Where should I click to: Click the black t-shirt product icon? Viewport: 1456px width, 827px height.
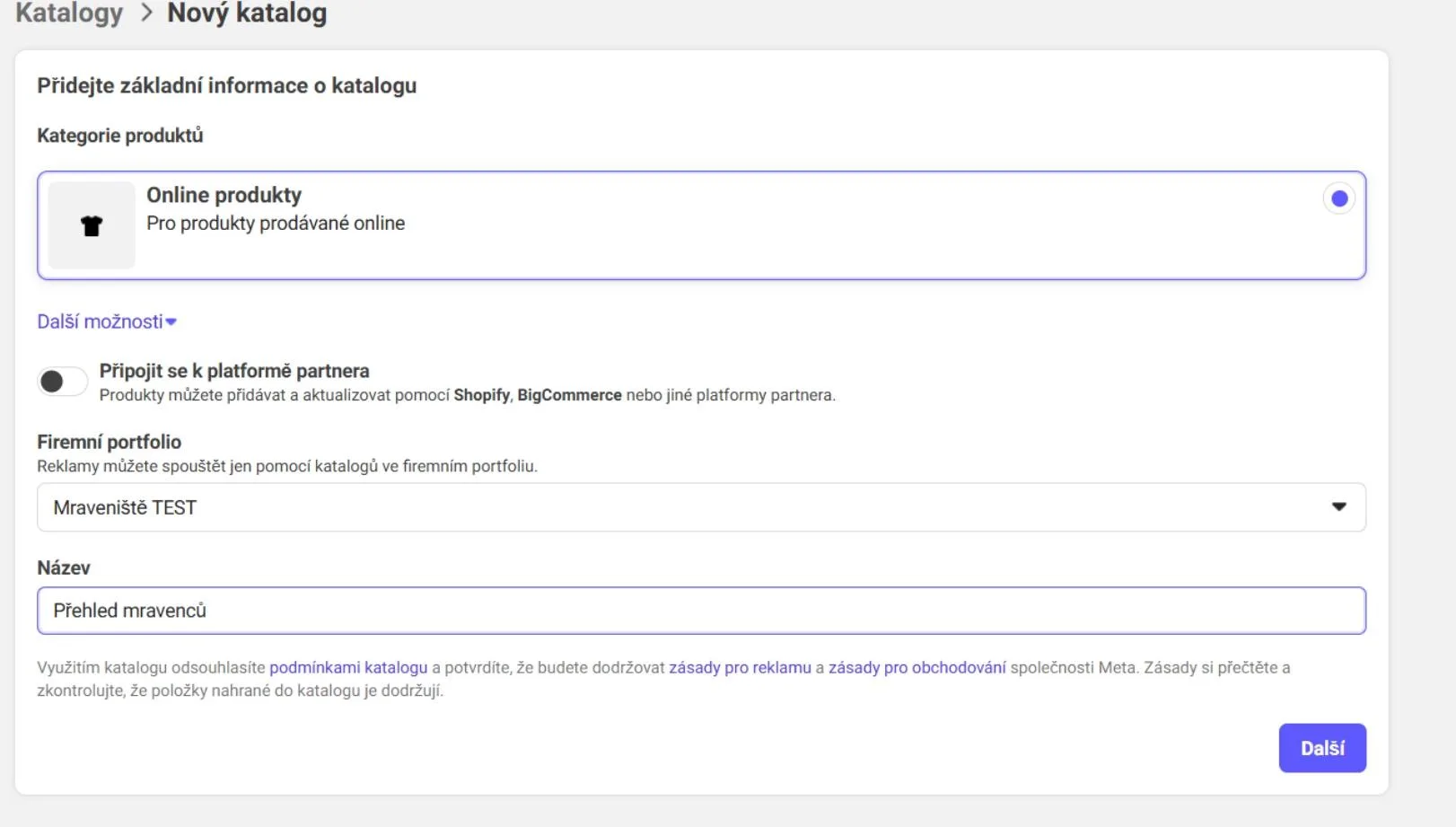click(92, 225)
